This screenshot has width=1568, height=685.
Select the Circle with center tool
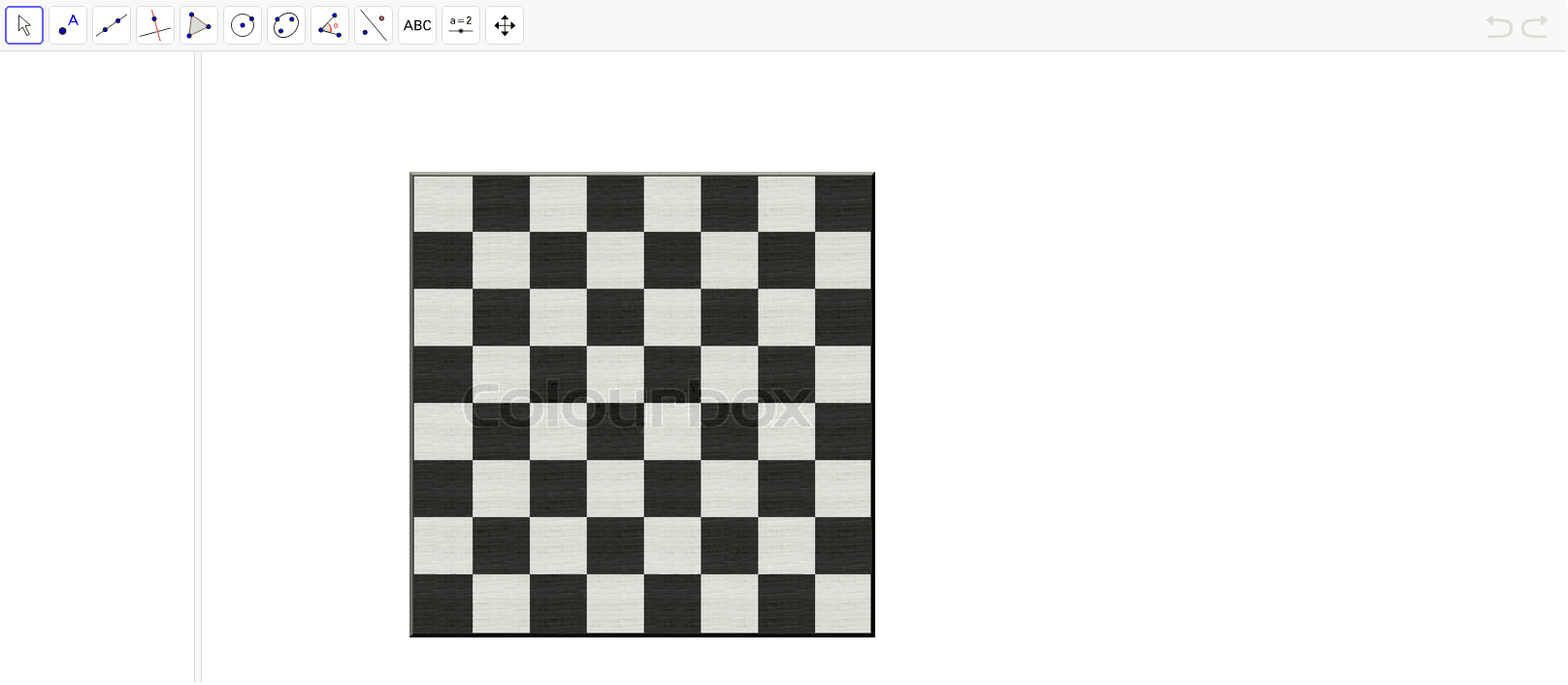pyautogui.click(x=243, y=25)
